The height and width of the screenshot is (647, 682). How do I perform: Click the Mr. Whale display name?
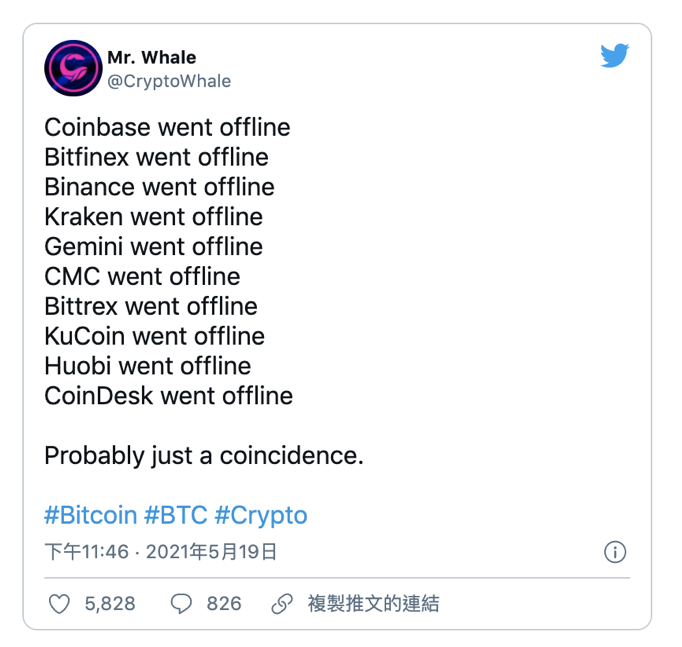tap(151, 57)
